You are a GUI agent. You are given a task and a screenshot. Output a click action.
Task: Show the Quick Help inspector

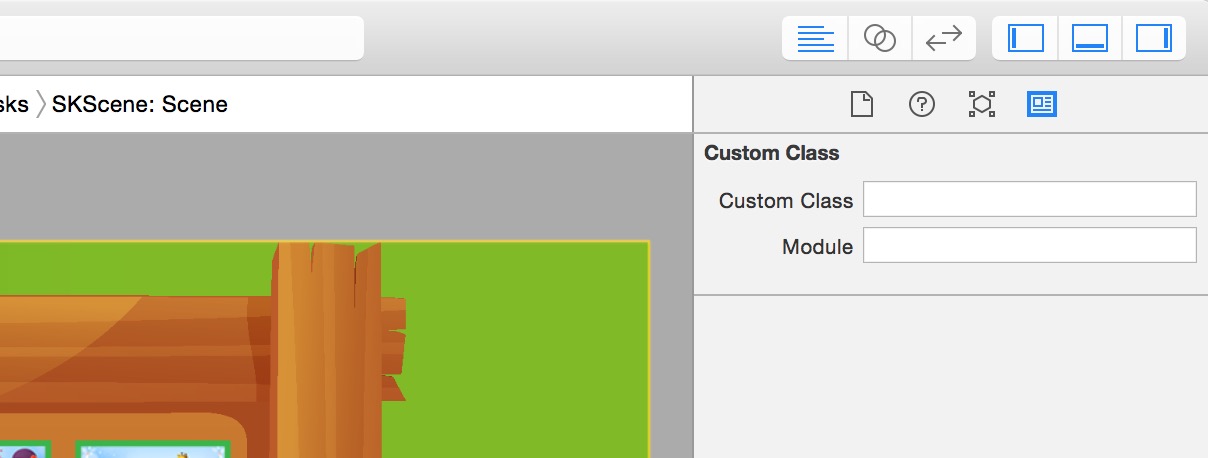tap(922, 104)
